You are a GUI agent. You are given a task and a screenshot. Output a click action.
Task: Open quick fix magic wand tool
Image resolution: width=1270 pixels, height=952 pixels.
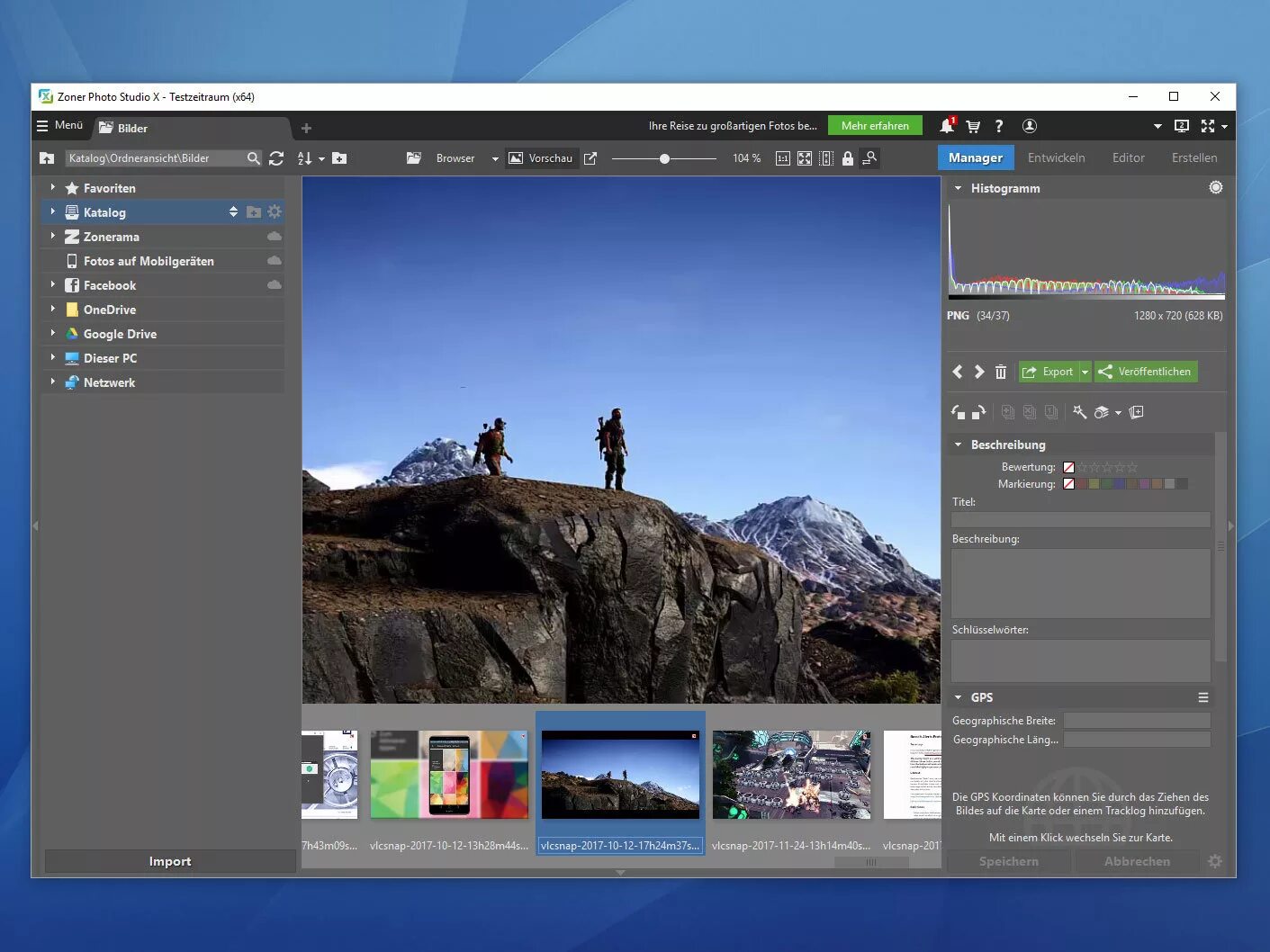[1079, 412]
